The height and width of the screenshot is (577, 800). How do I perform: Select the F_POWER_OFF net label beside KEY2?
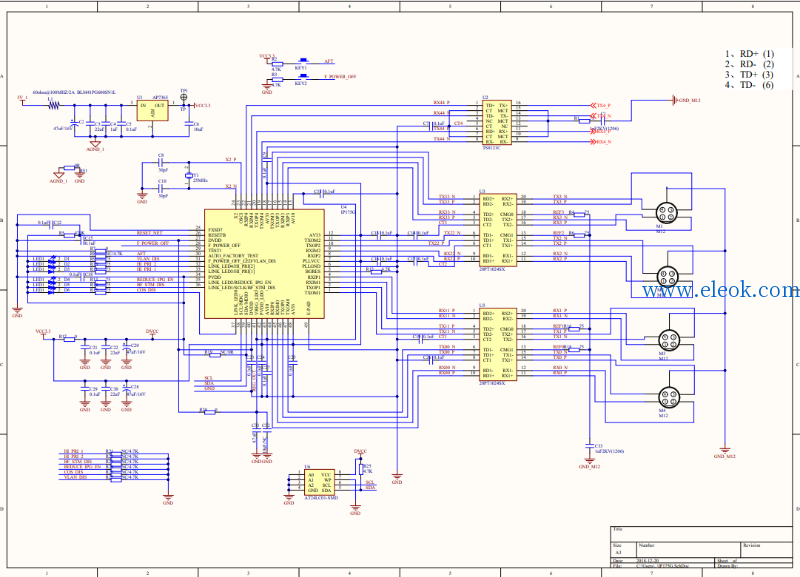[340, 77]
